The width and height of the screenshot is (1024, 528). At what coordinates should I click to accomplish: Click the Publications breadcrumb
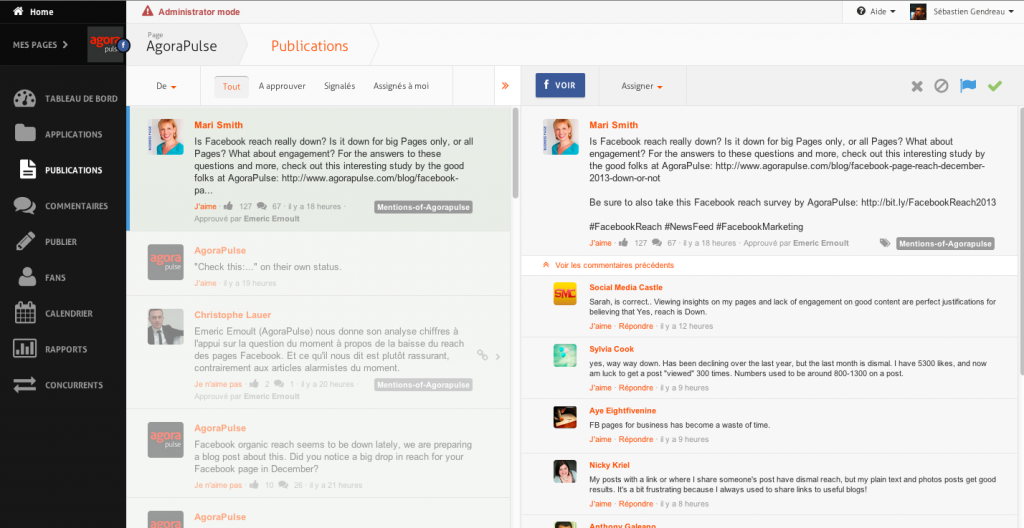(310, 46)
